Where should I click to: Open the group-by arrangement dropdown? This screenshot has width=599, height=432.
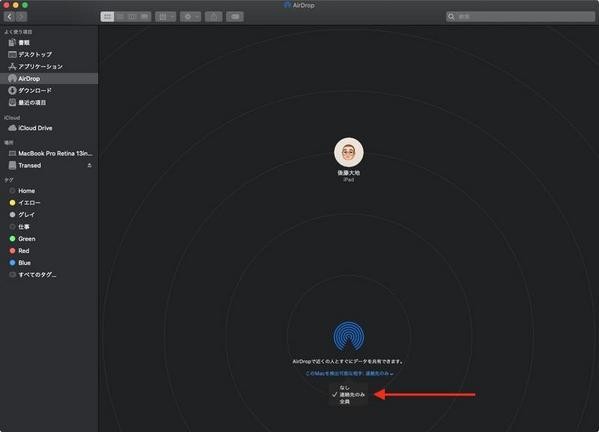(165, 16)
